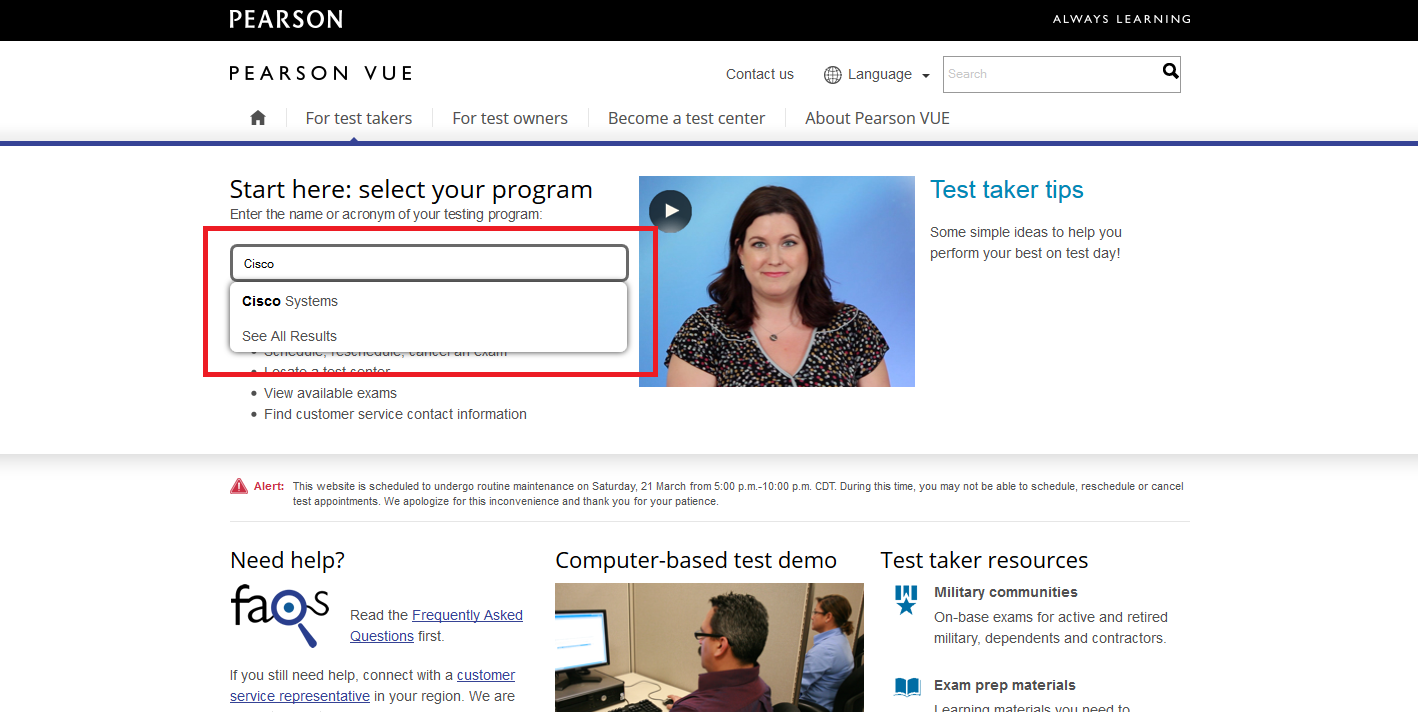Click the red alert warning icon
Viewport: 1418px width, 712px height.
(x=239, y=486)
